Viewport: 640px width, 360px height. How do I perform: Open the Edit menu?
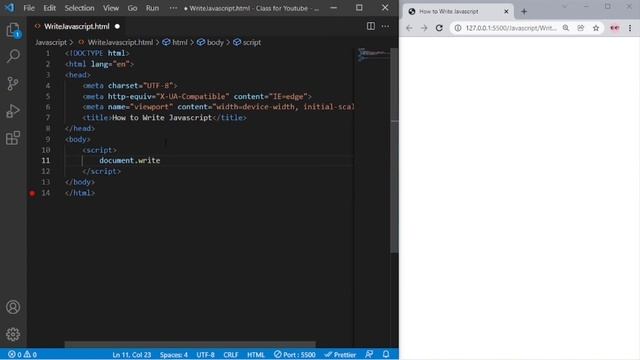49,8
